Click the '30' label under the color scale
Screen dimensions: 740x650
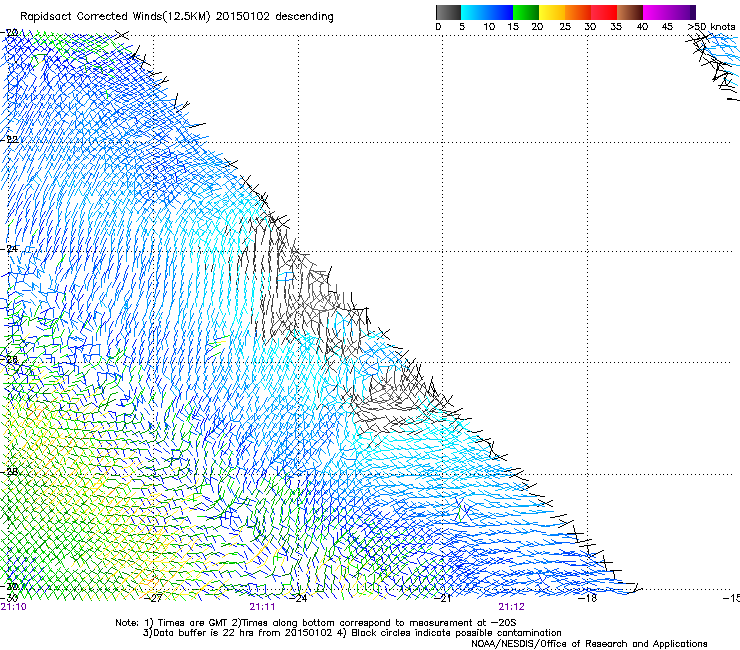(590, 27)
